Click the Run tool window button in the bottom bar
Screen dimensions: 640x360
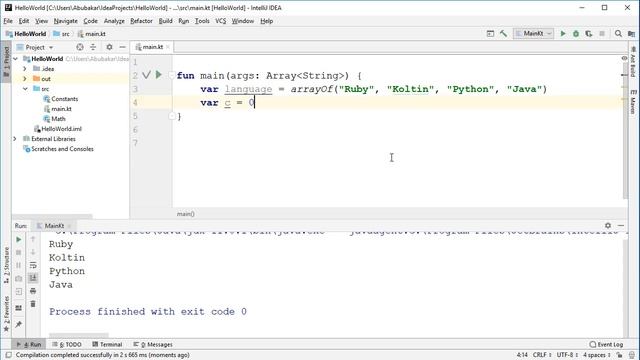29,344
